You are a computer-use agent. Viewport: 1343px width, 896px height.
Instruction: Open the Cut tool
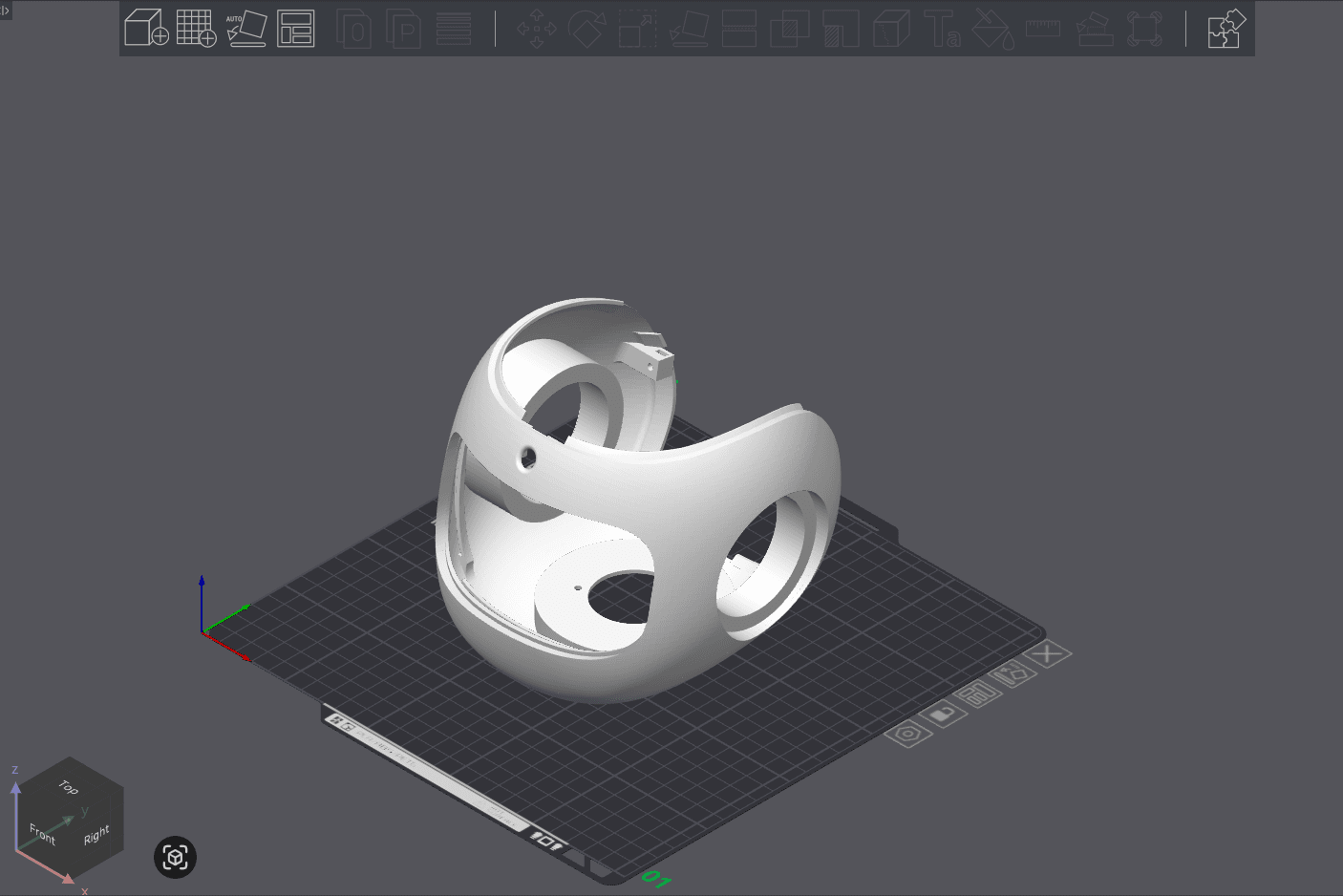(738, 29)
